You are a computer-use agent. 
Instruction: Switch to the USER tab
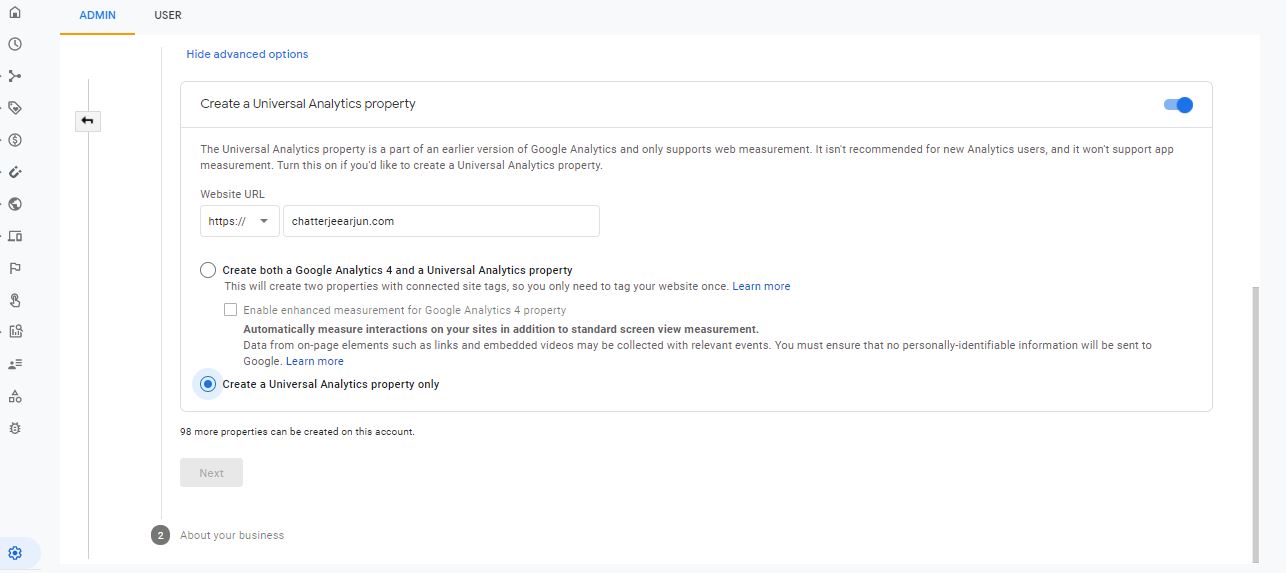(x=168, y=16)
